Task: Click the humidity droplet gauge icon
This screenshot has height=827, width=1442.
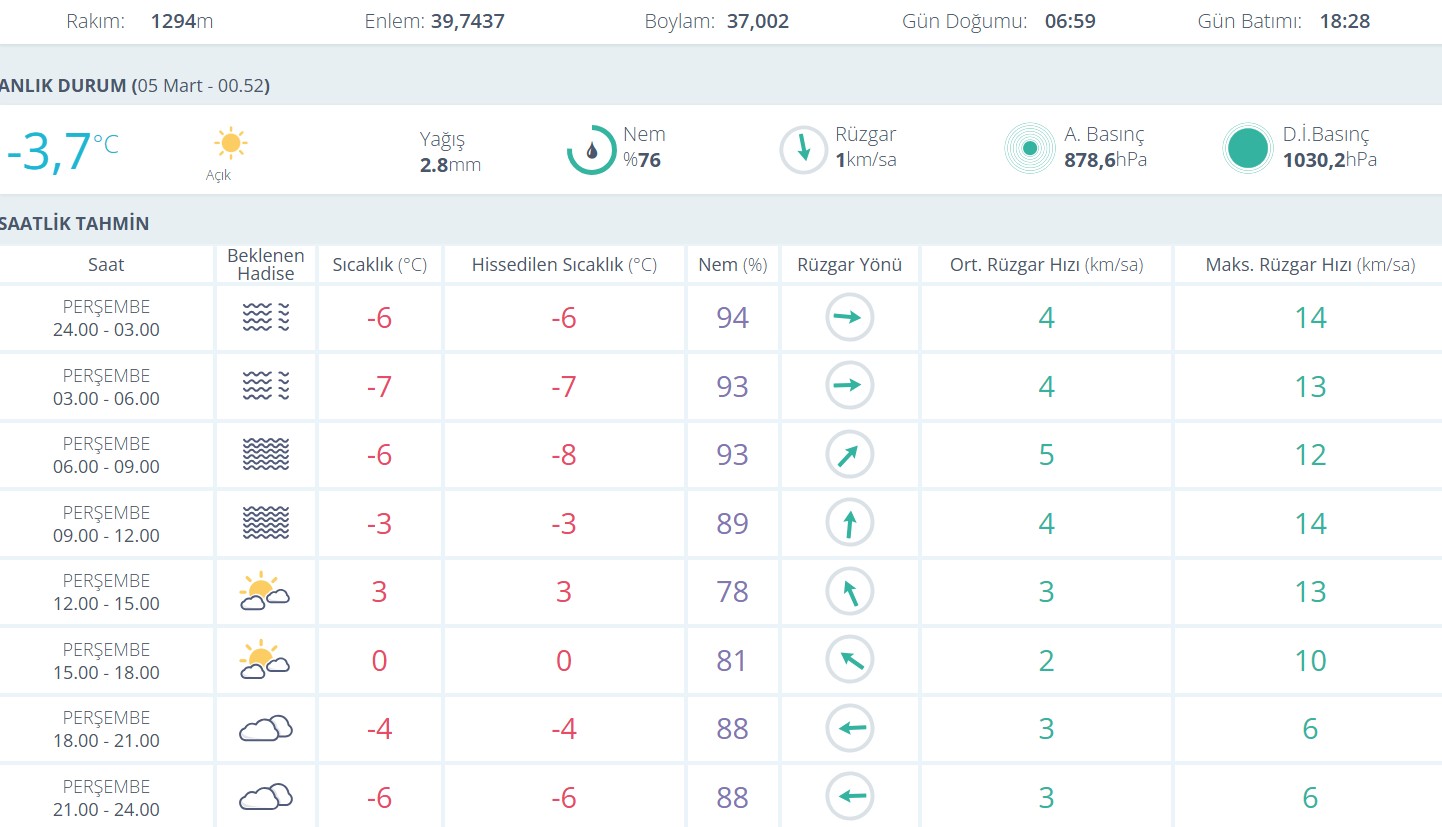Action: [x=591, y=150]
